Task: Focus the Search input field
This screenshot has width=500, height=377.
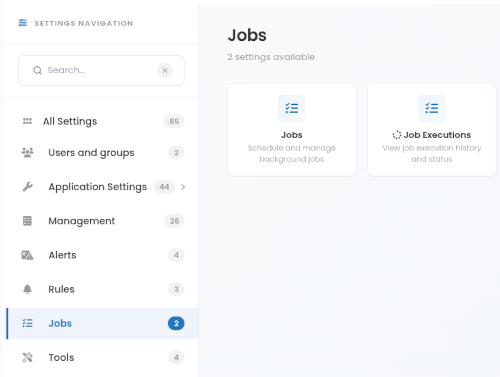Action: (101, 70)
